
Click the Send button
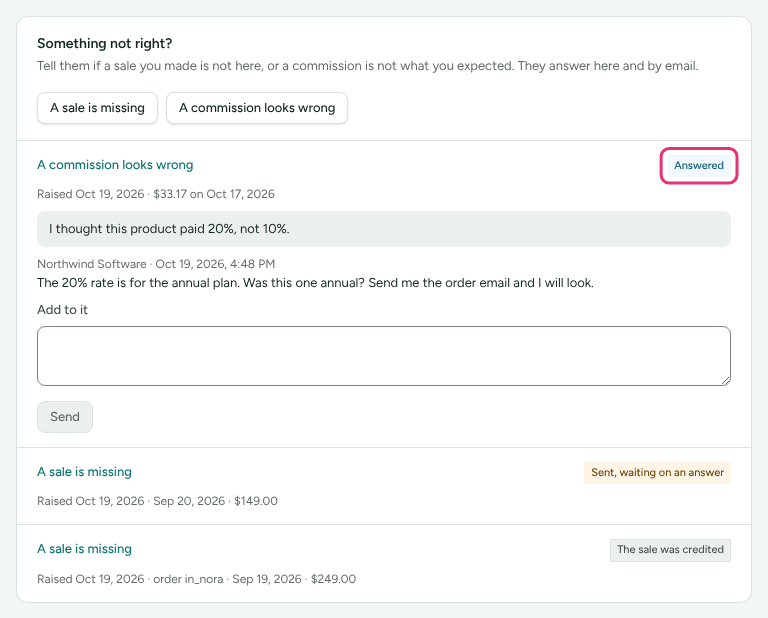tap(65, 417)
